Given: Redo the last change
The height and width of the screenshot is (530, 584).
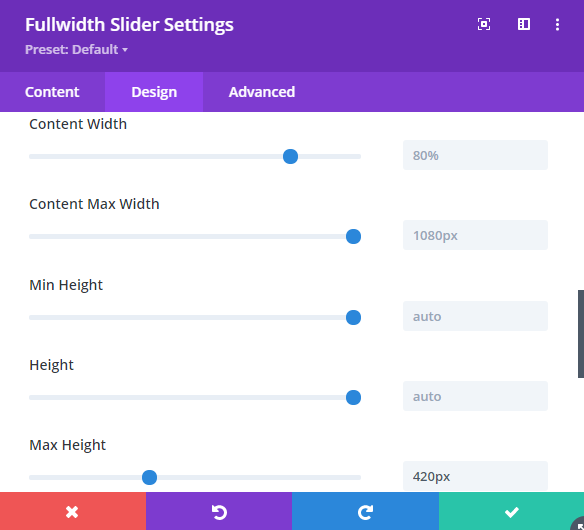Looking at the screenshot, I should 365,511.
